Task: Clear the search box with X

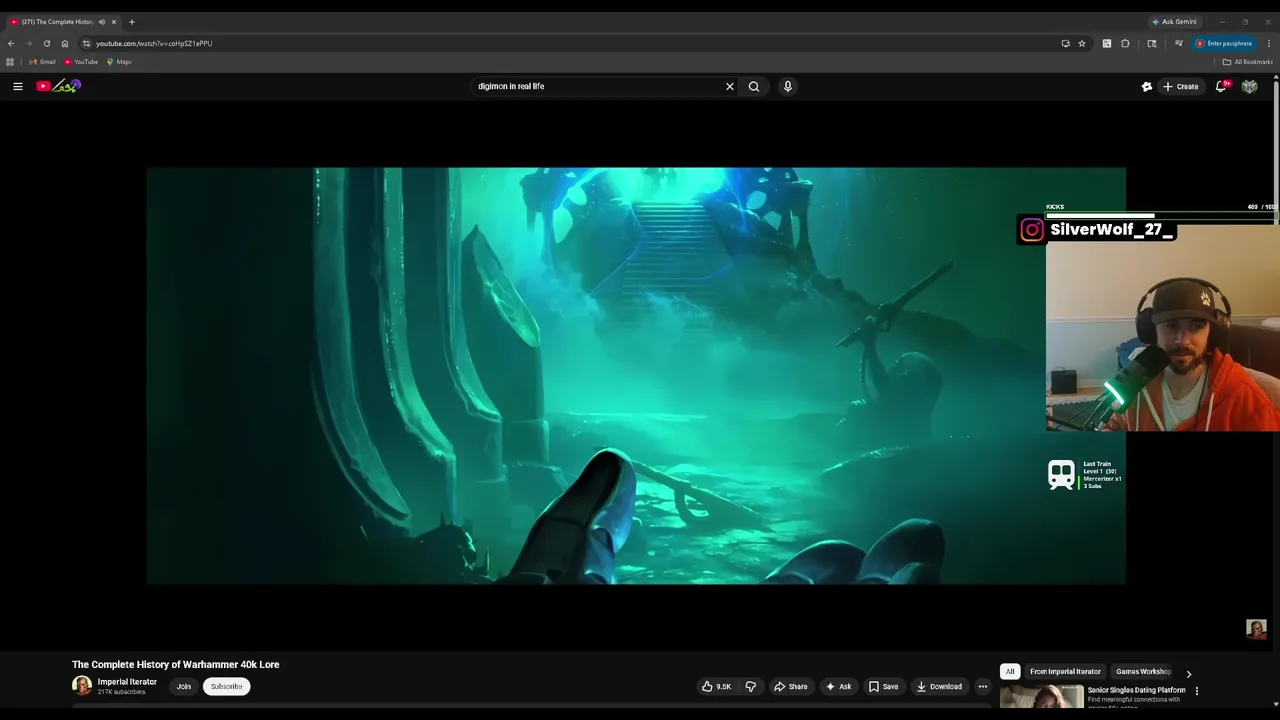Action: pyautogui.click(x=730, y=86)
